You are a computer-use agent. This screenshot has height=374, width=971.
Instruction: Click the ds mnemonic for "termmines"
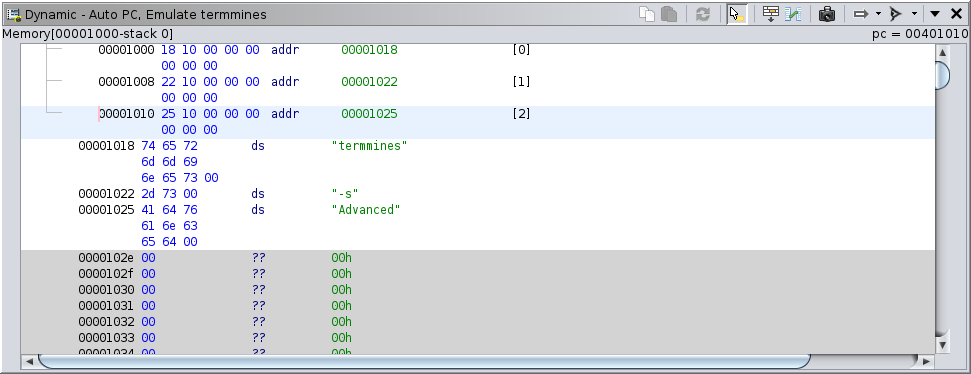coord(258,146)
